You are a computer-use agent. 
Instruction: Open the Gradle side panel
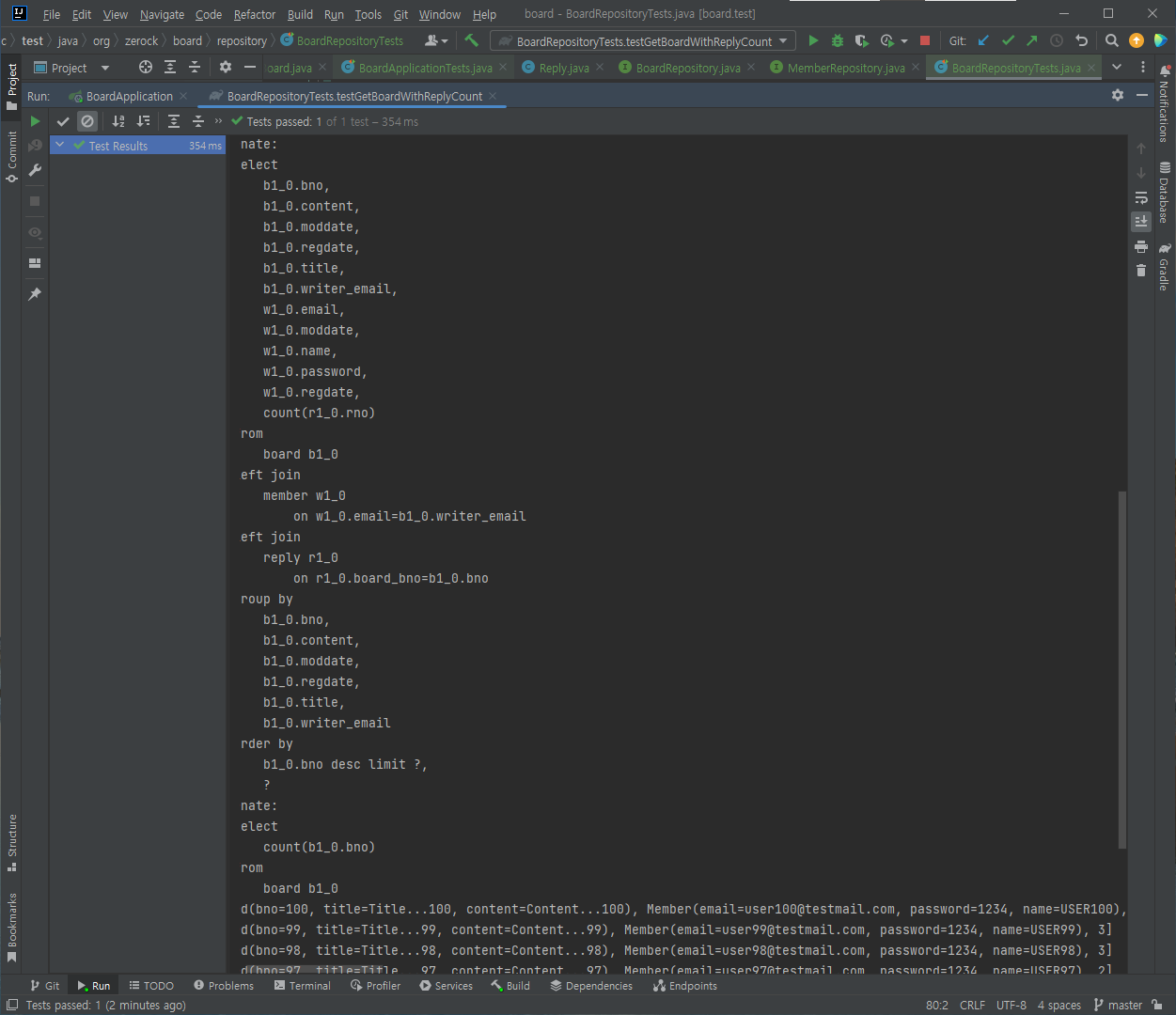[1165, 267]
